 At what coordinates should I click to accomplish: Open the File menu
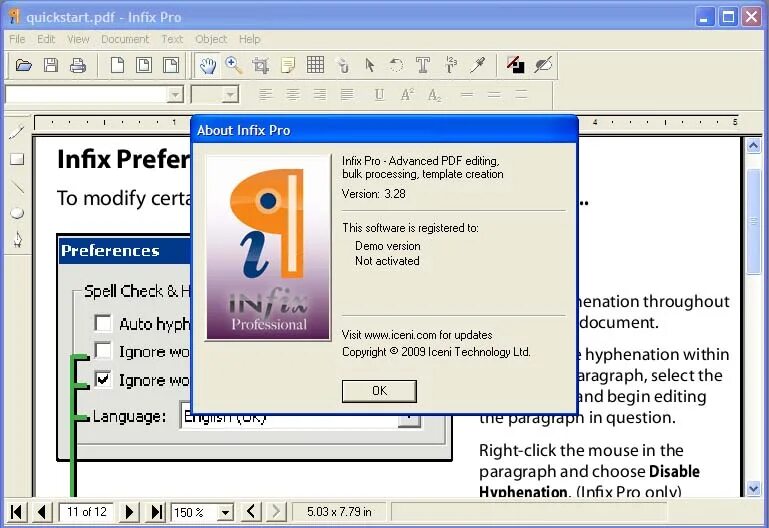point(17,39)
